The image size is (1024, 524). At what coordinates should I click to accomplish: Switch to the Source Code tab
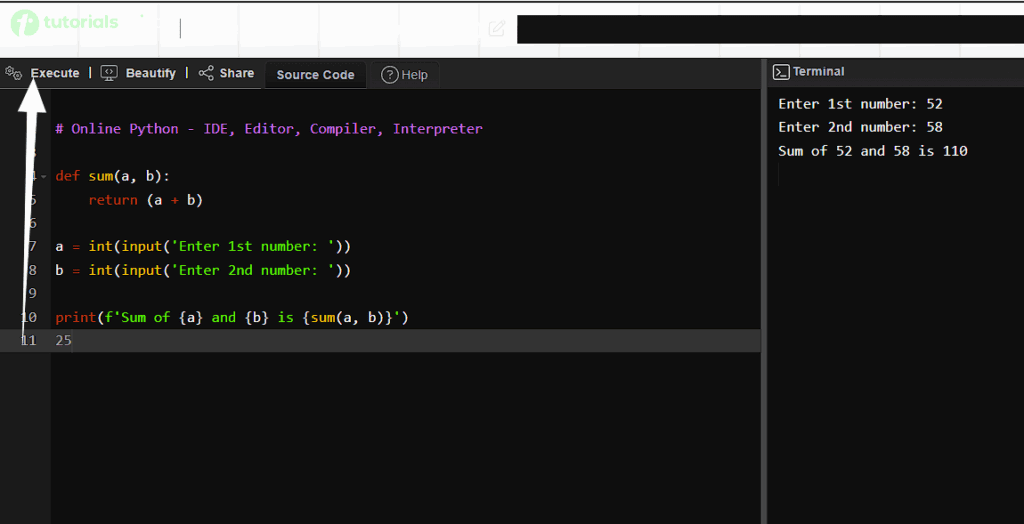point(315,75)
